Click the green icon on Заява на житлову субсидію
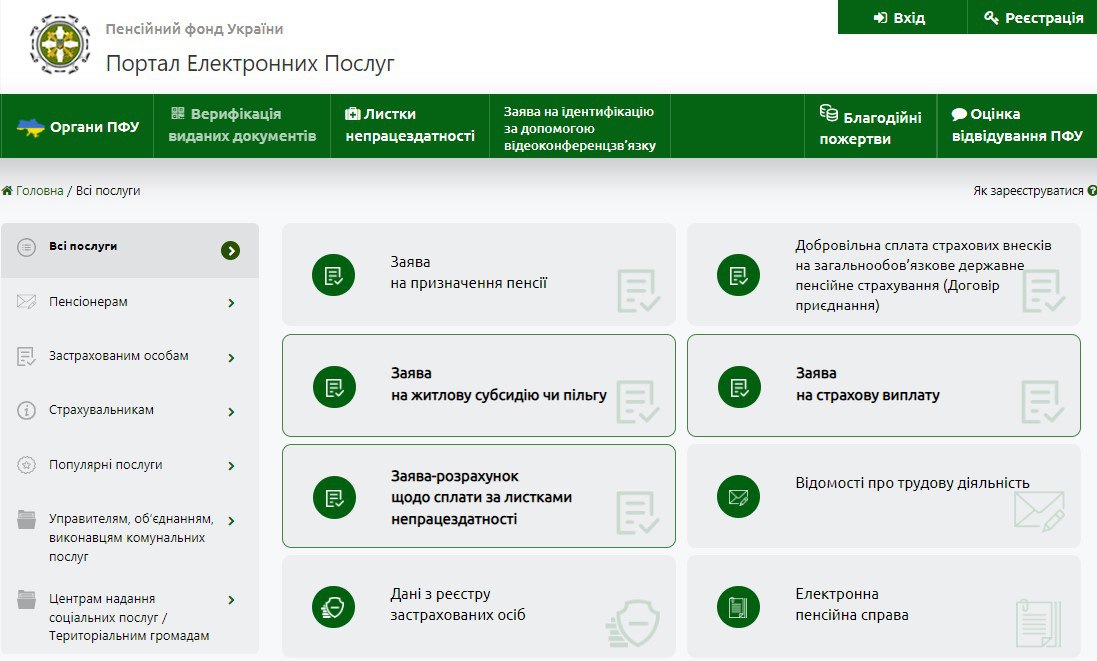 [x=333, y=386]
